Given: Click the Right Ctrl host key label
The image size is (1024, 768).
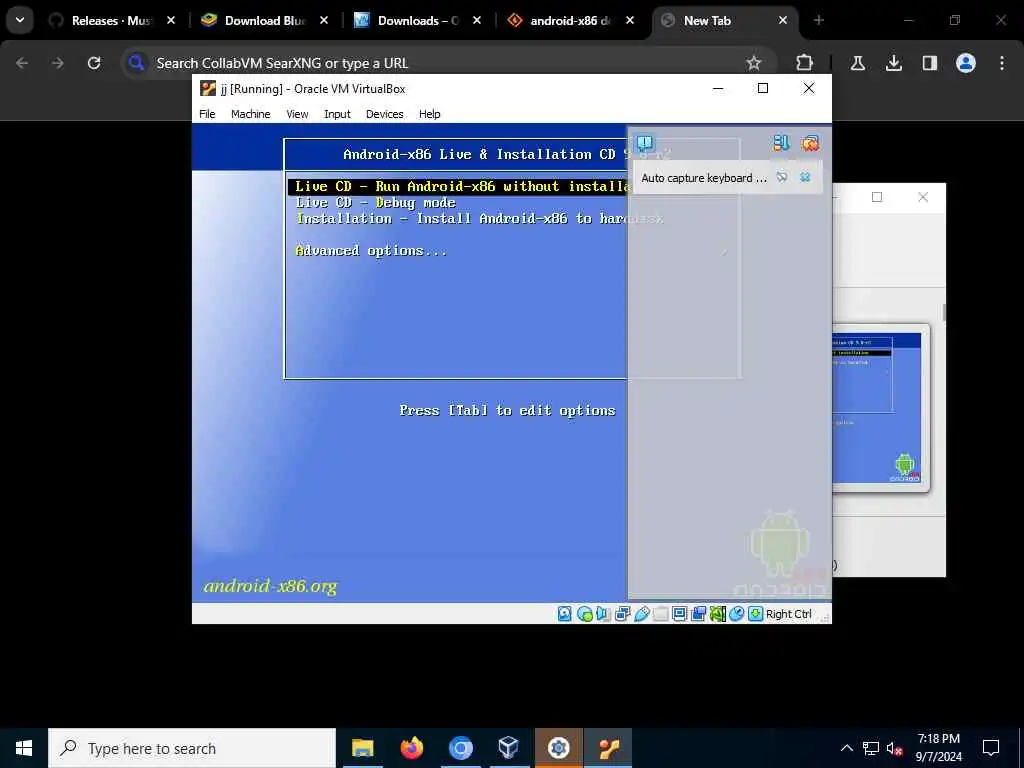Looking at the screenshot, I should click(788, 614).
